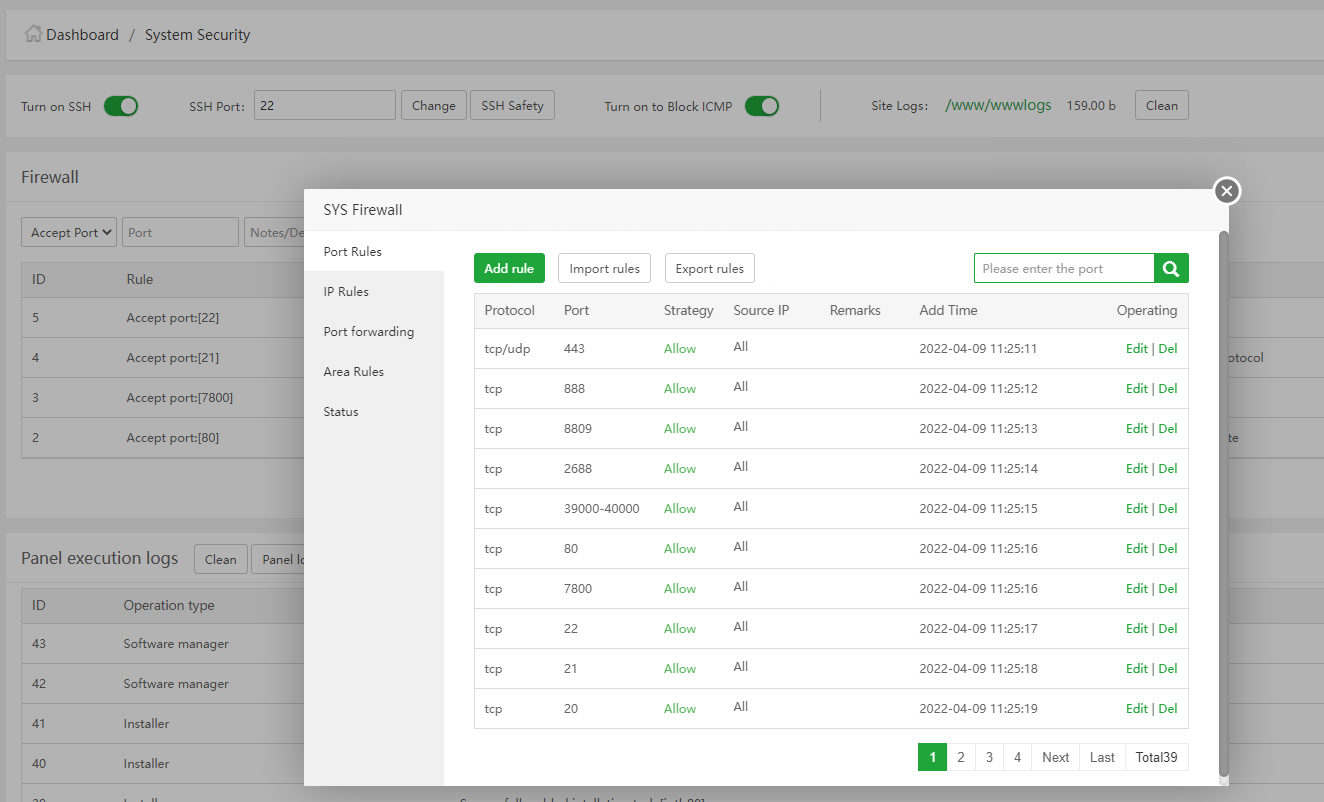Switch to the IP Rules tab
This screenshot has width=1324, height=802.
pyautogui.click(x=346, y=292)
